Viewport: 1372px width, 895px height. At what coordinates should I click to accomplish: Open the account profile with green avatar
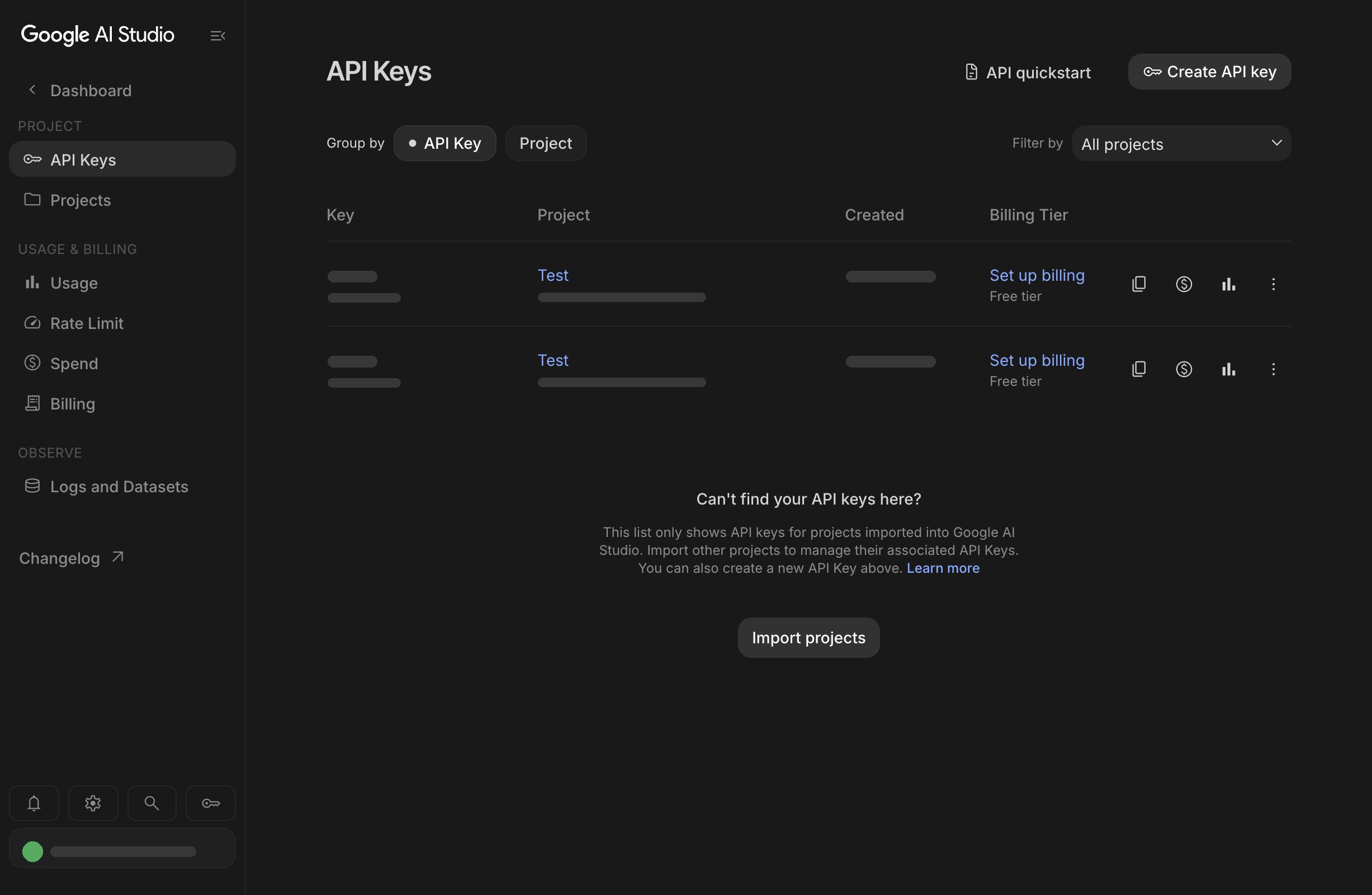click(122, 848)
